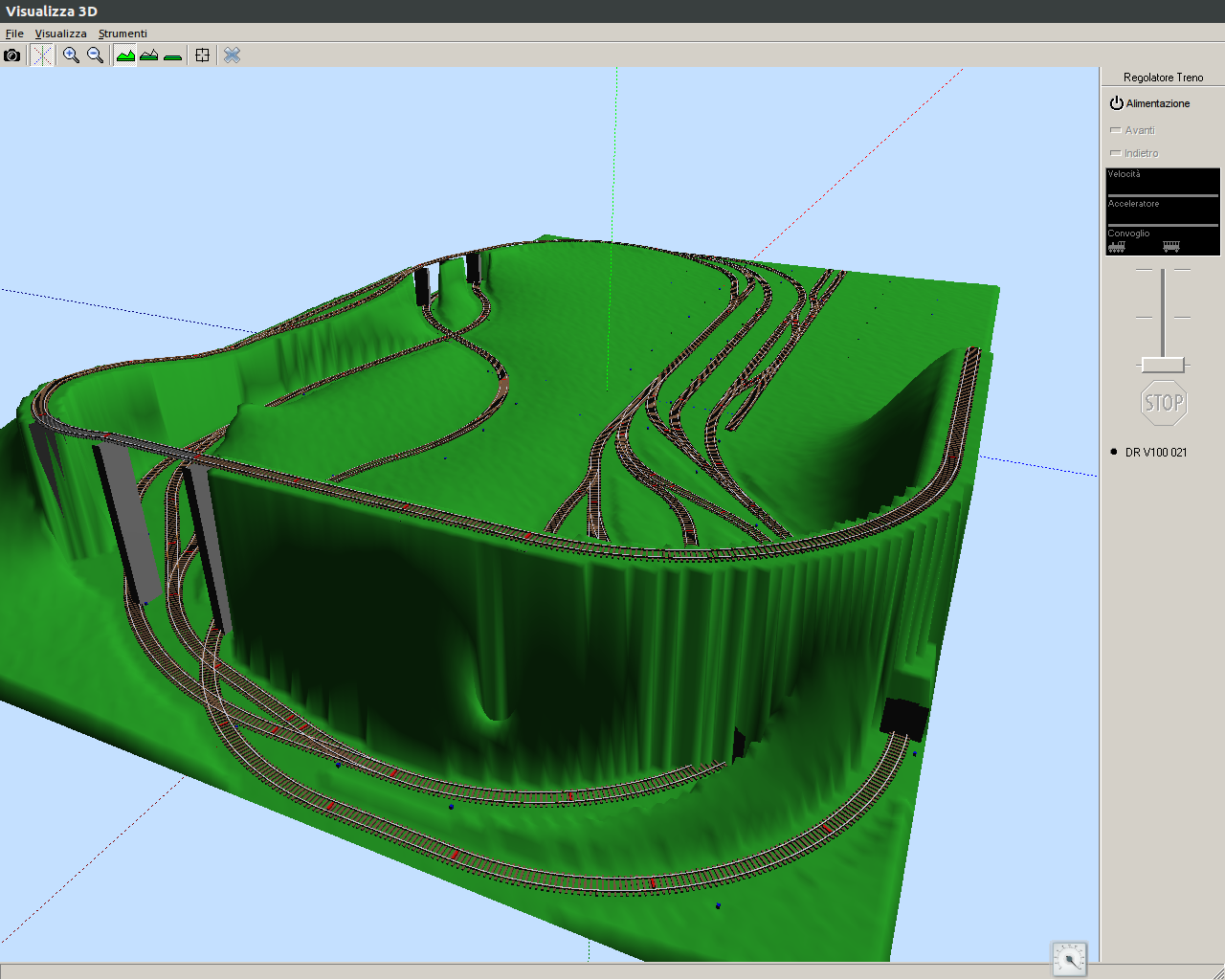Select the Indietro direction option
The height and width of the screenshot is (980, 1225).
click(1135, 153)
